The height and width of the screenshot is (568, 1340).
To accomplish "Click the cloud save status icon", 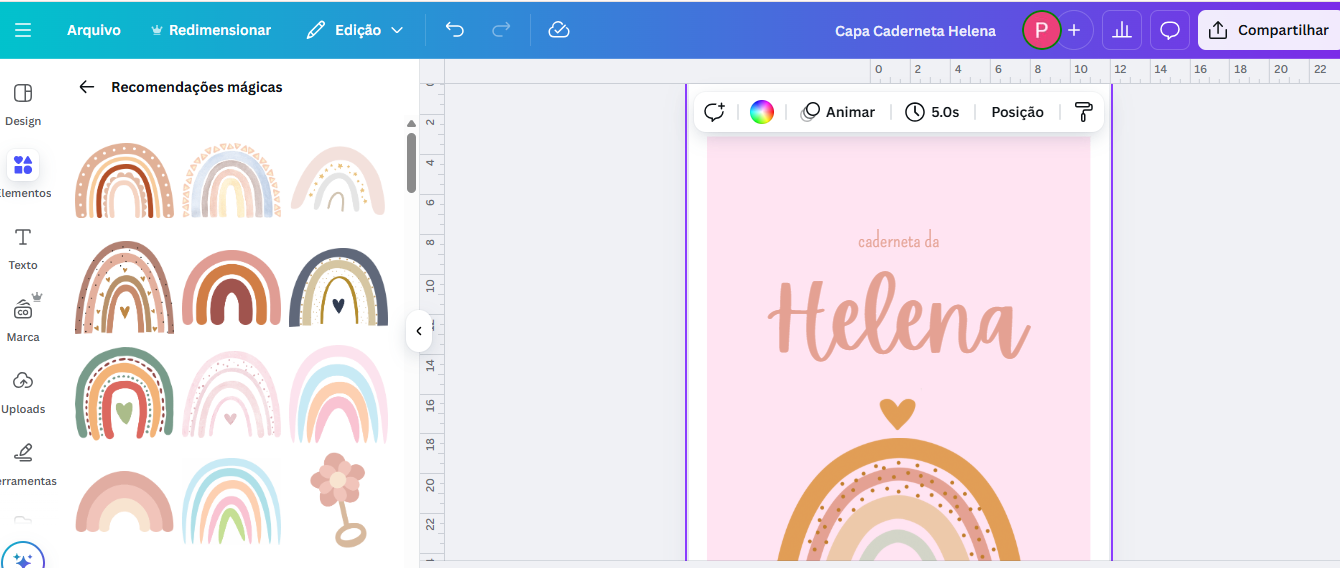I will tap(559, 30).
